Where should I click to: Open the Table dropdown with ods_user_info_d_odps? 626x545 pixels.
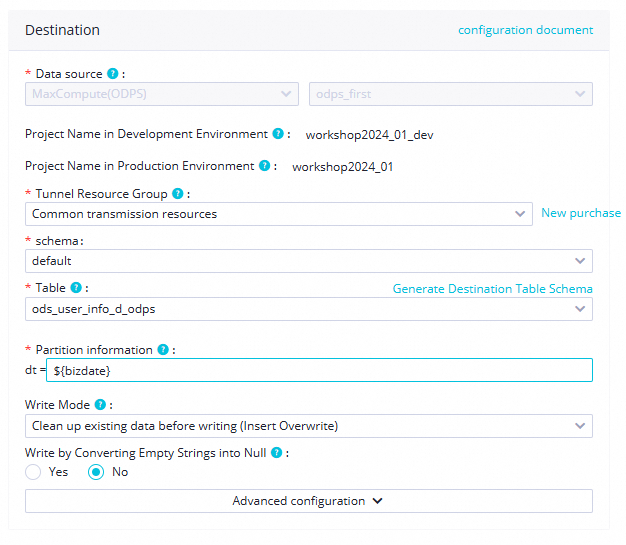click(x=308, y=309)
